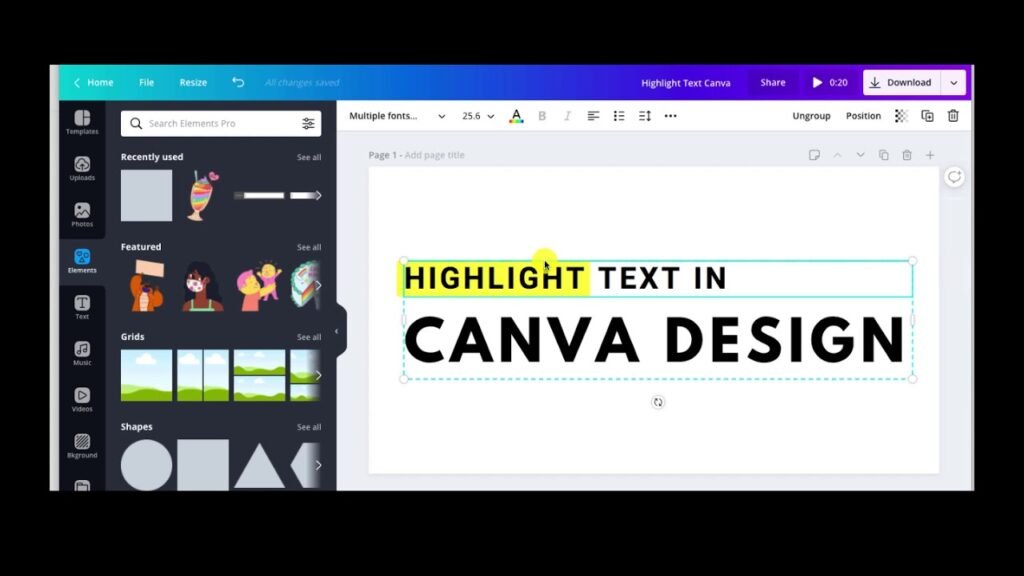Click the Share button
Viewport: 1024px width, 576px height.
(x=773, y=83)
